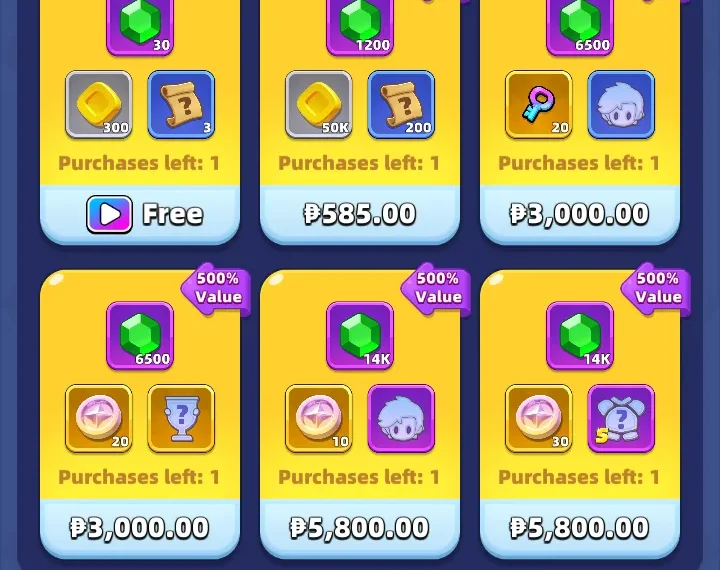This screenshot has width=720, height=570.
Task: Tap the scroll icon with quantity 3
Action: click(181, 105)
